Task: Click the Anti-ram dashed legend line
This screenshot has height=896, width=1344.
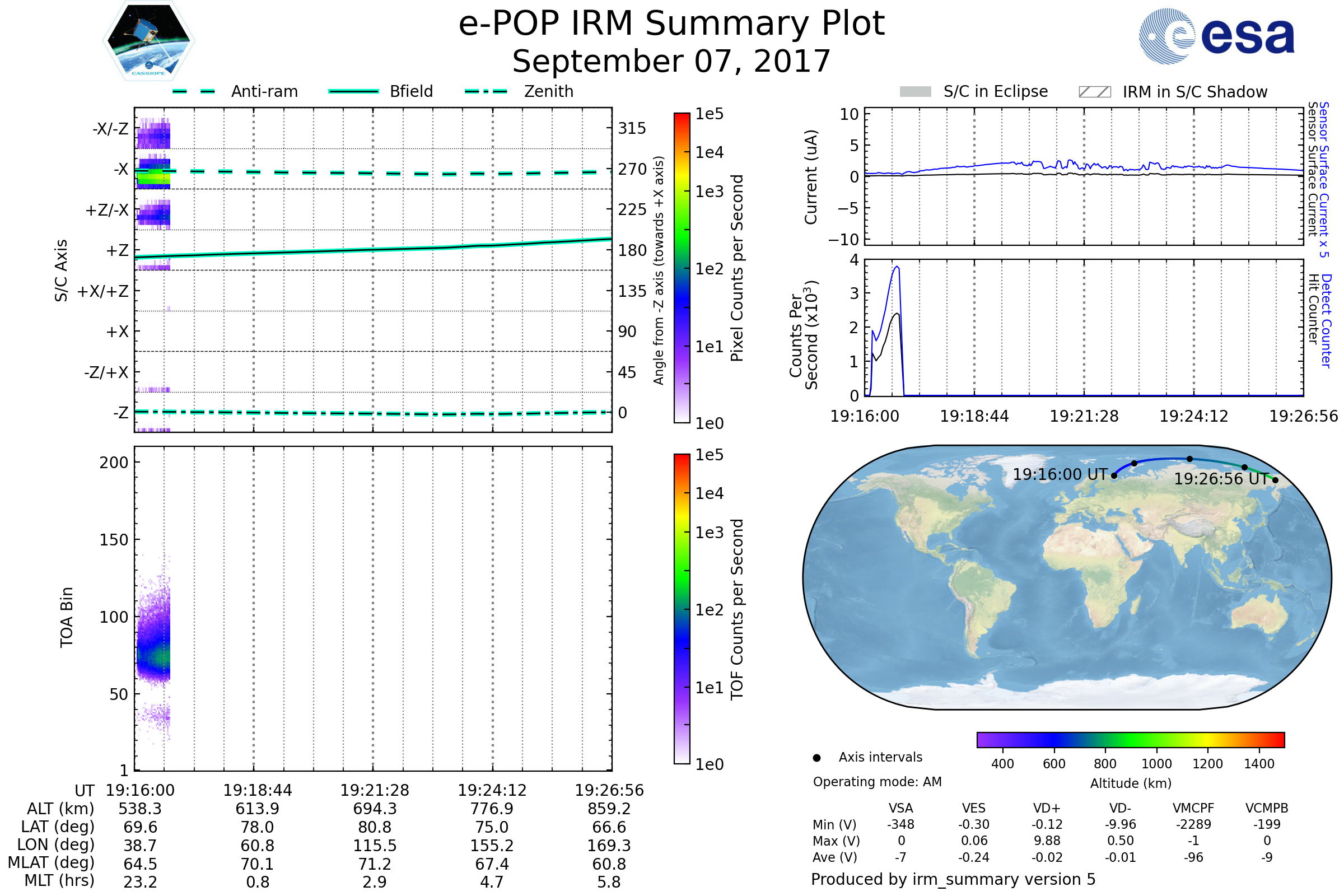Action: [x=194, y=91]
